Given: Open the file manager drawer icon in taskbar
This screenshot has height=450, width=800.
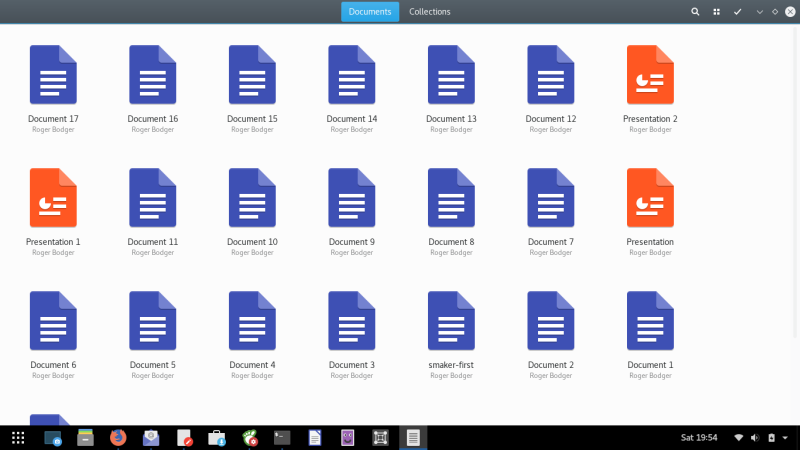Looking at the screenshot, I should tap(85, 438).
